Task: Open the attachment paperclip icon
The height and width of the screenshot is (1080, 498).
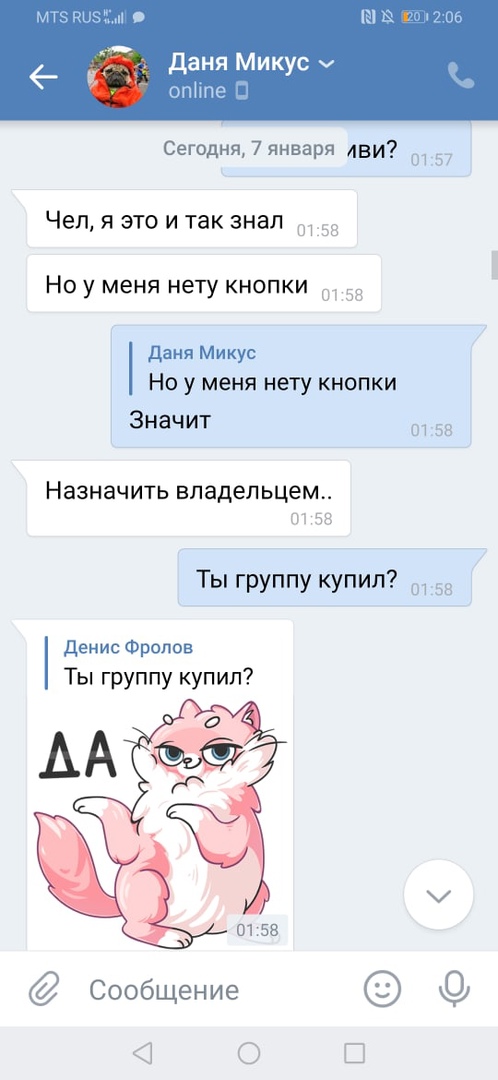Action: coord(45,990)
